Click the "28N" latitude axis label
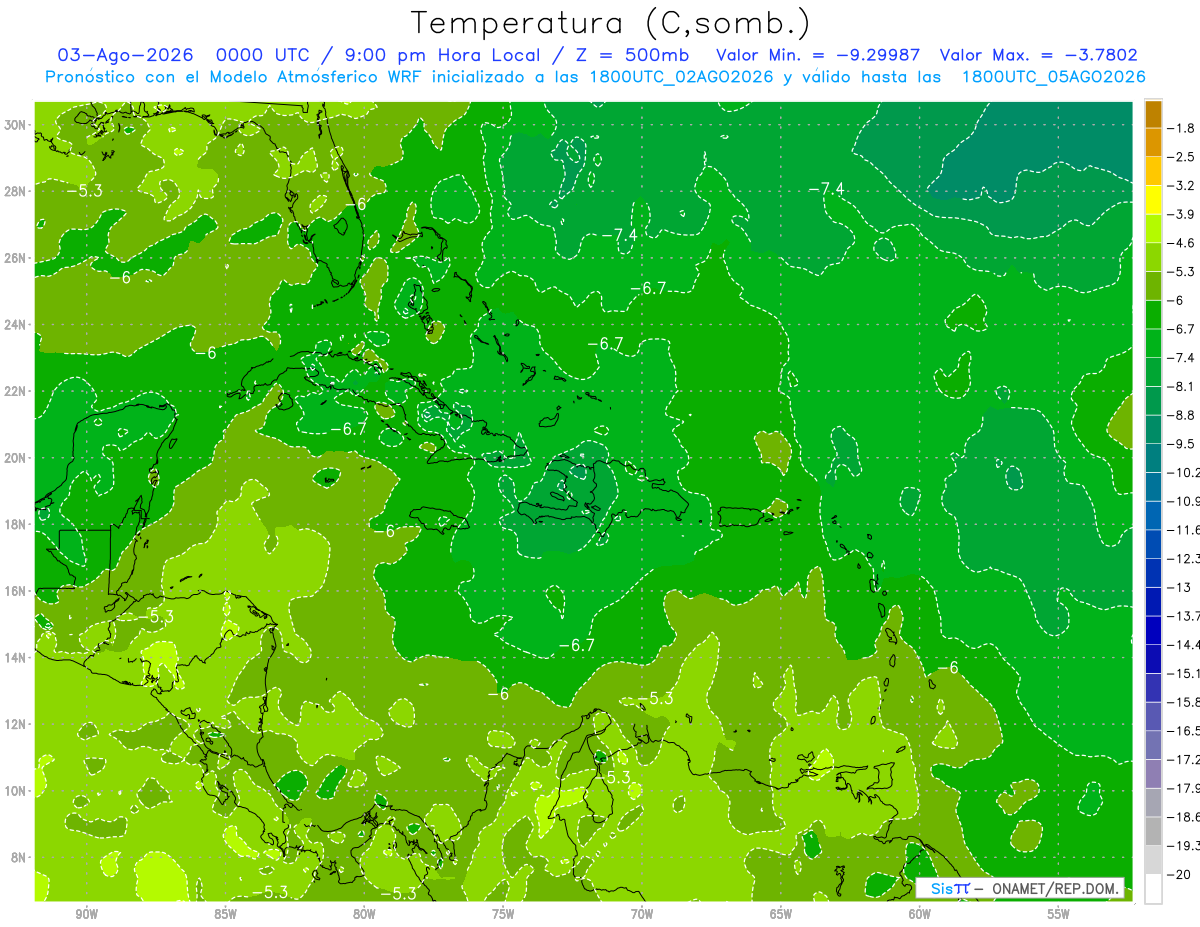1200x927 pixels. click(x=14, y=191)
